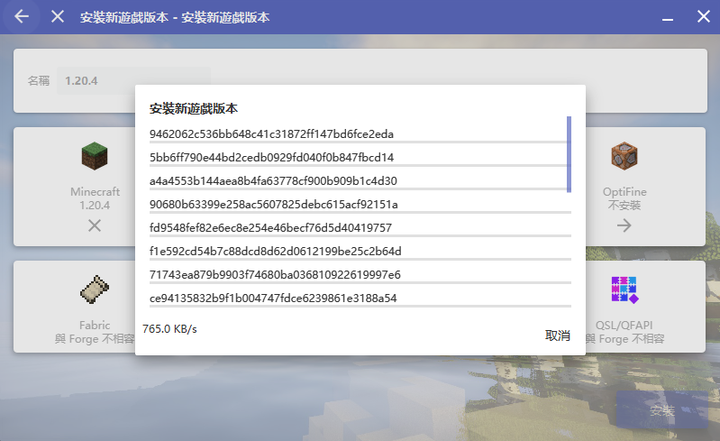Select task ce94135832b9f1b004747fdce6239861e3188a54
Image resolution: width=720 pixels, height=441 pixels.
click(273, 298)
